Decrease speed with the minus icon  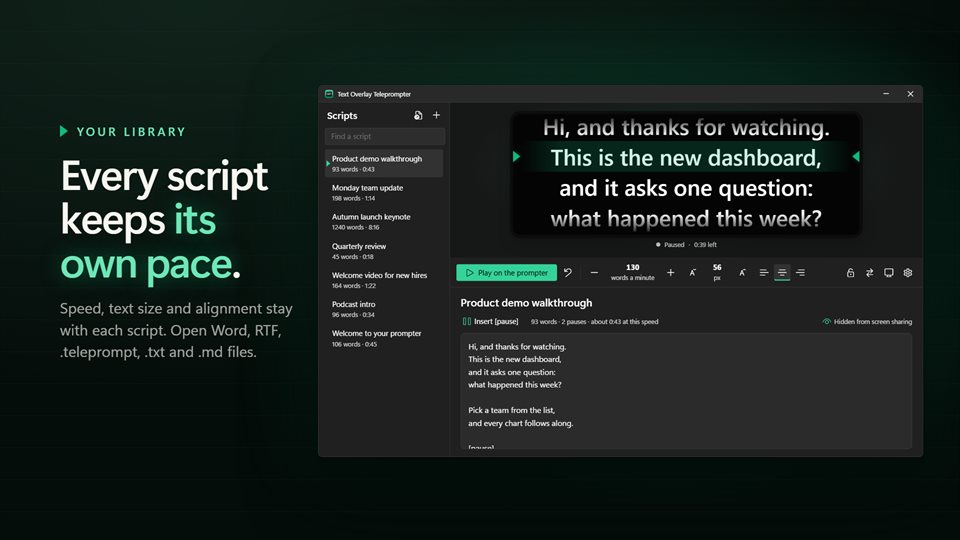pos(594,272)
